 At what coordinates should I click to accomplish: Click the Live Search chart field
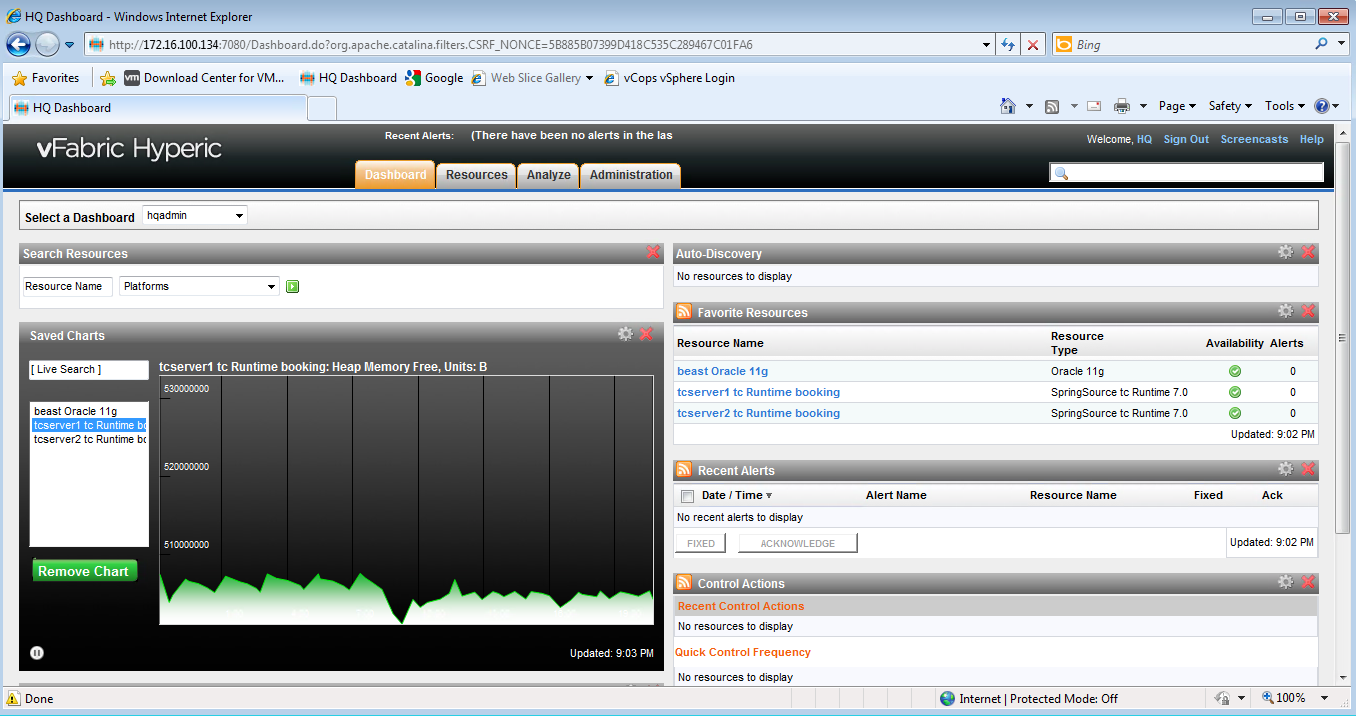(x=88, y=370)
